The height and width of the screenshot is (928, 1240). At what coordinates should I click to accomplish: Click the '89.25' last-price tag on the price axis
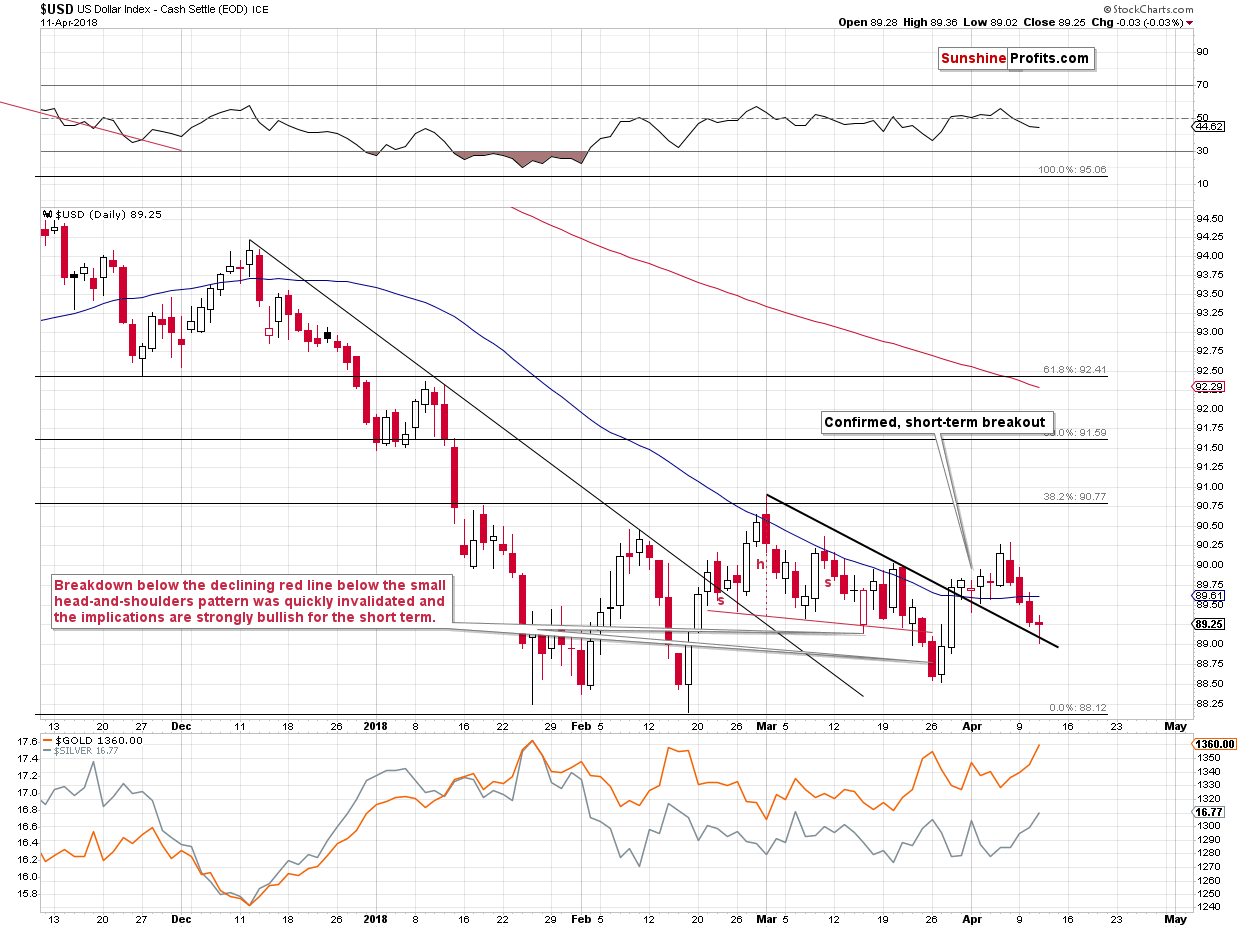1209,623
